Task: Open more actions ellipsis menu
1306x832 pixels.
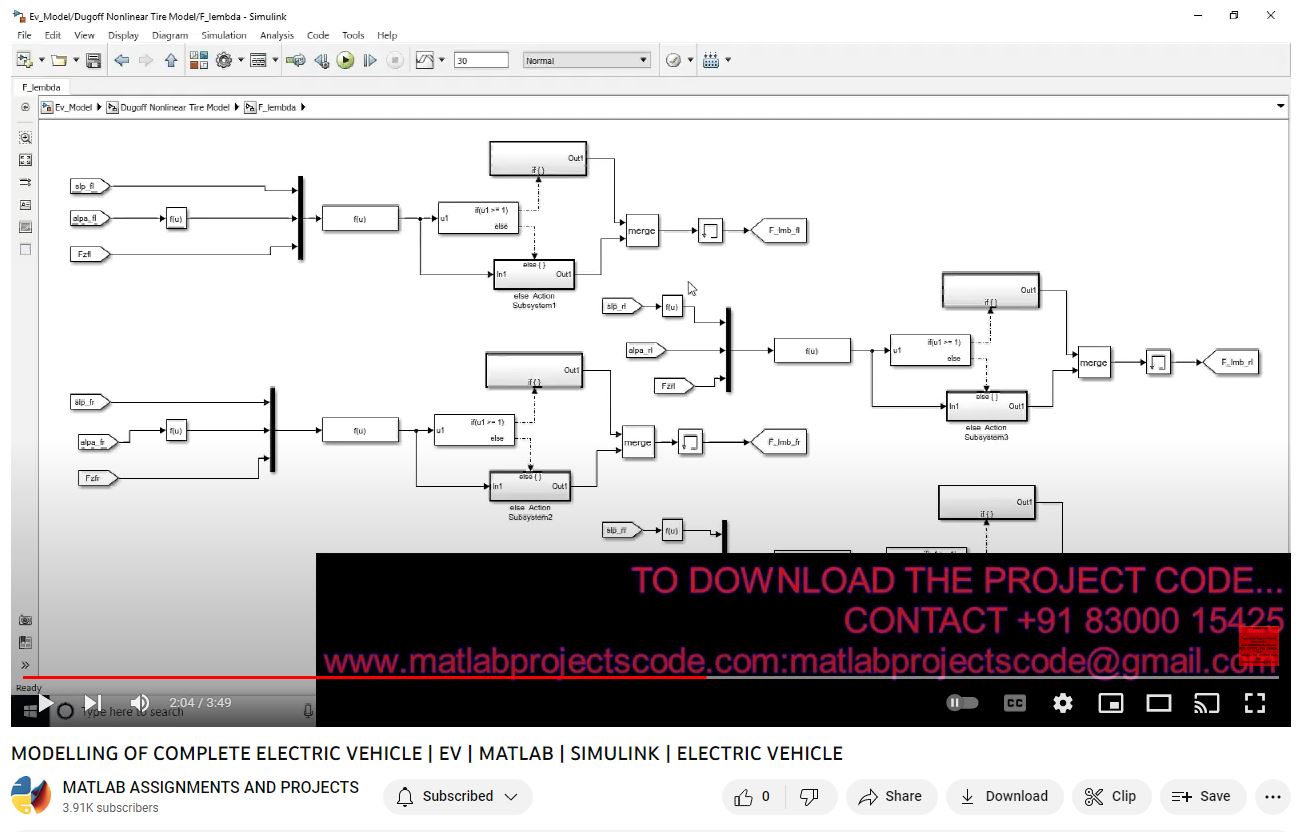Action: coord(1272,797)
